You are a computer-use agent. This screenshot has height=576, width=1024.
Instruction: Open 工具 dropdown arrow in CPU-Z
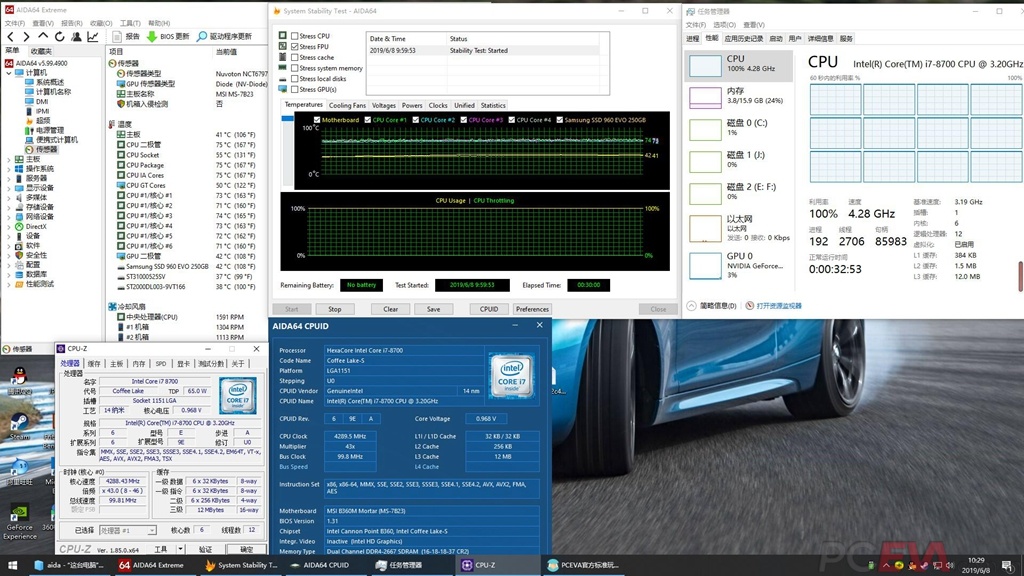(180, 549)
